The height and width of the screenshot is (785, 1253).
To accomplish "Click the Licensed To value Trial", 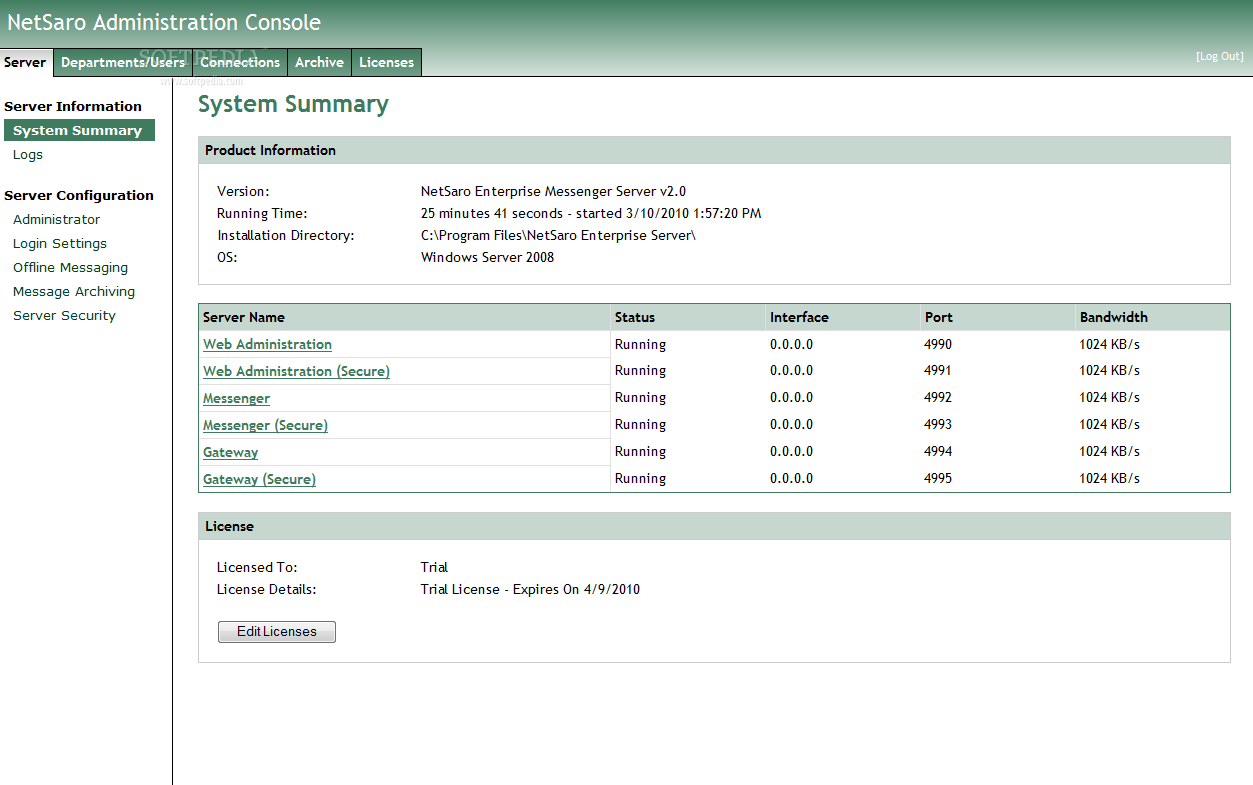I will click(x=434, y=567).
